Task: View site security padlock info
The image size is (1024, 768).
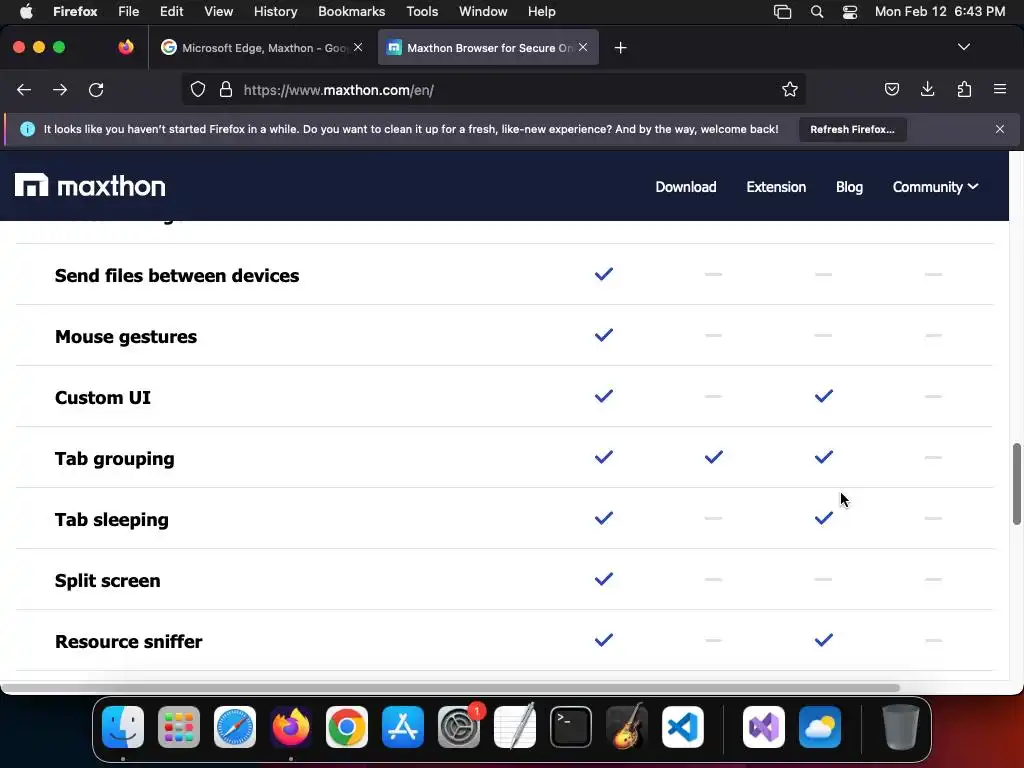Action: [x=226, y=89]
